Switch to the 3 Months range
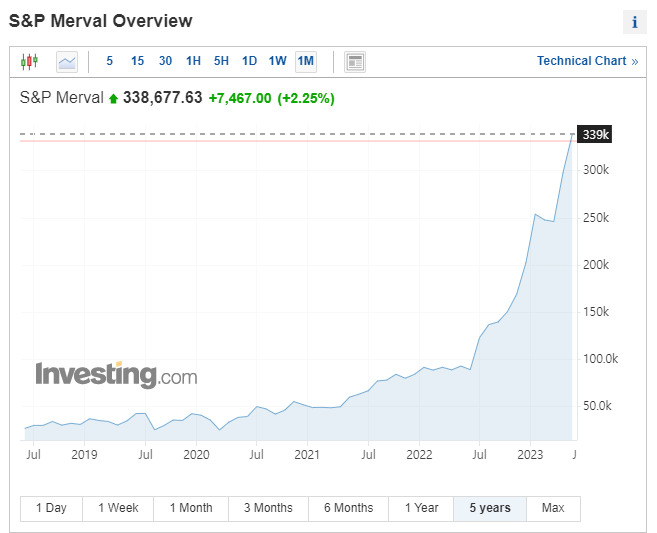Image resolution: width=657 pixels, height=533 pixels. 268,508
